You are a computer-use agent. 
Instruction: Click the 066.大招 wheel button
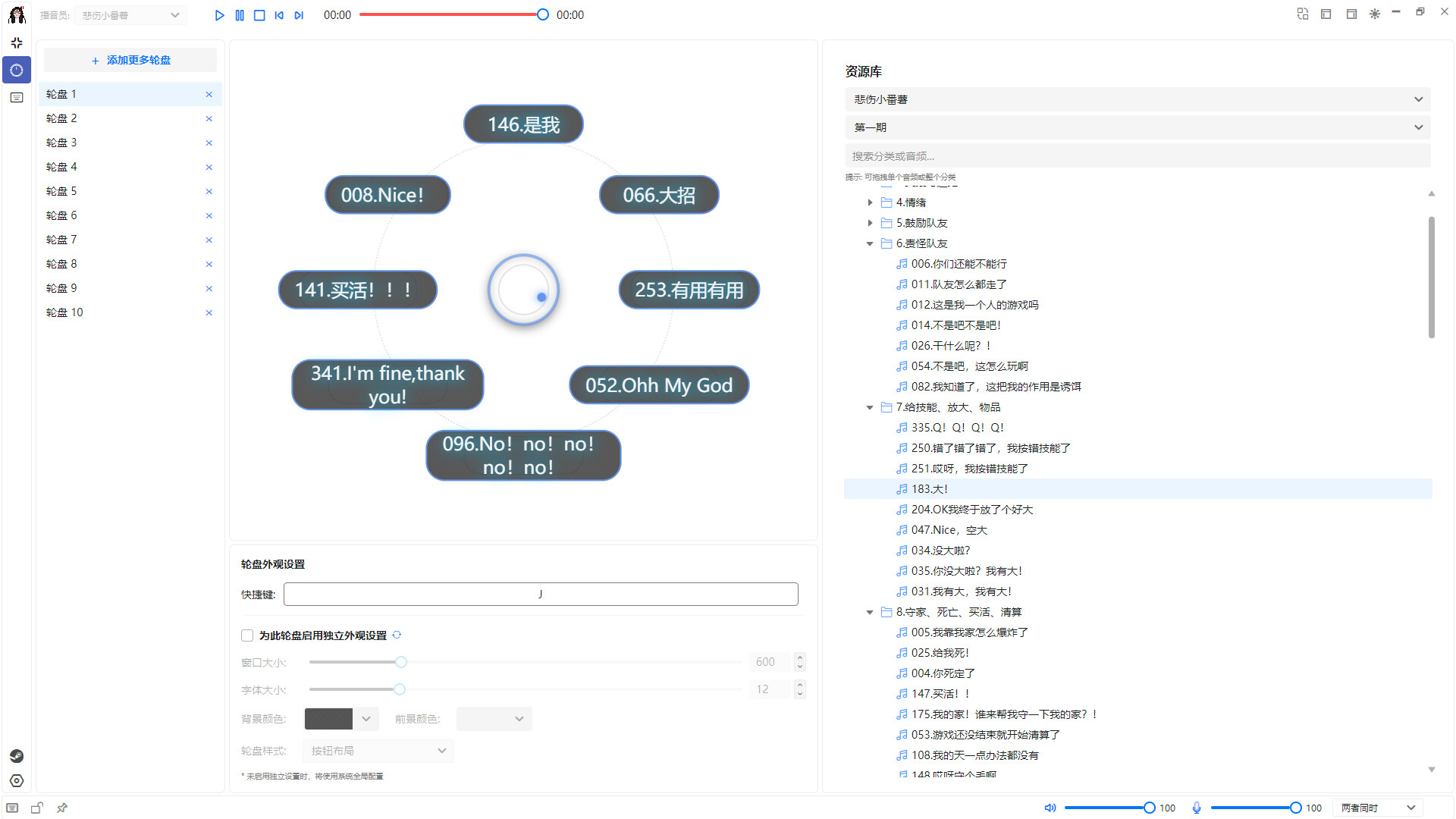[658, 195]
